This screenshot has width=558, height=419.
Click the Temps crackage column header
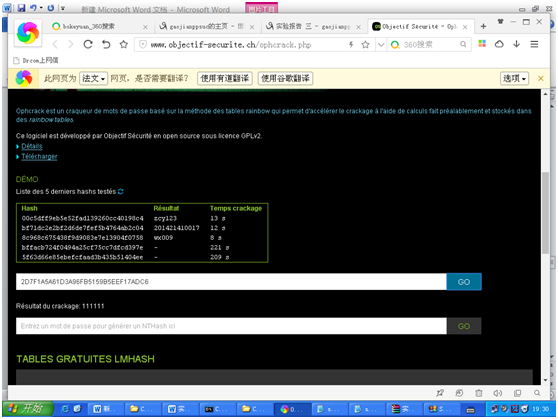[x=236, y=208]
